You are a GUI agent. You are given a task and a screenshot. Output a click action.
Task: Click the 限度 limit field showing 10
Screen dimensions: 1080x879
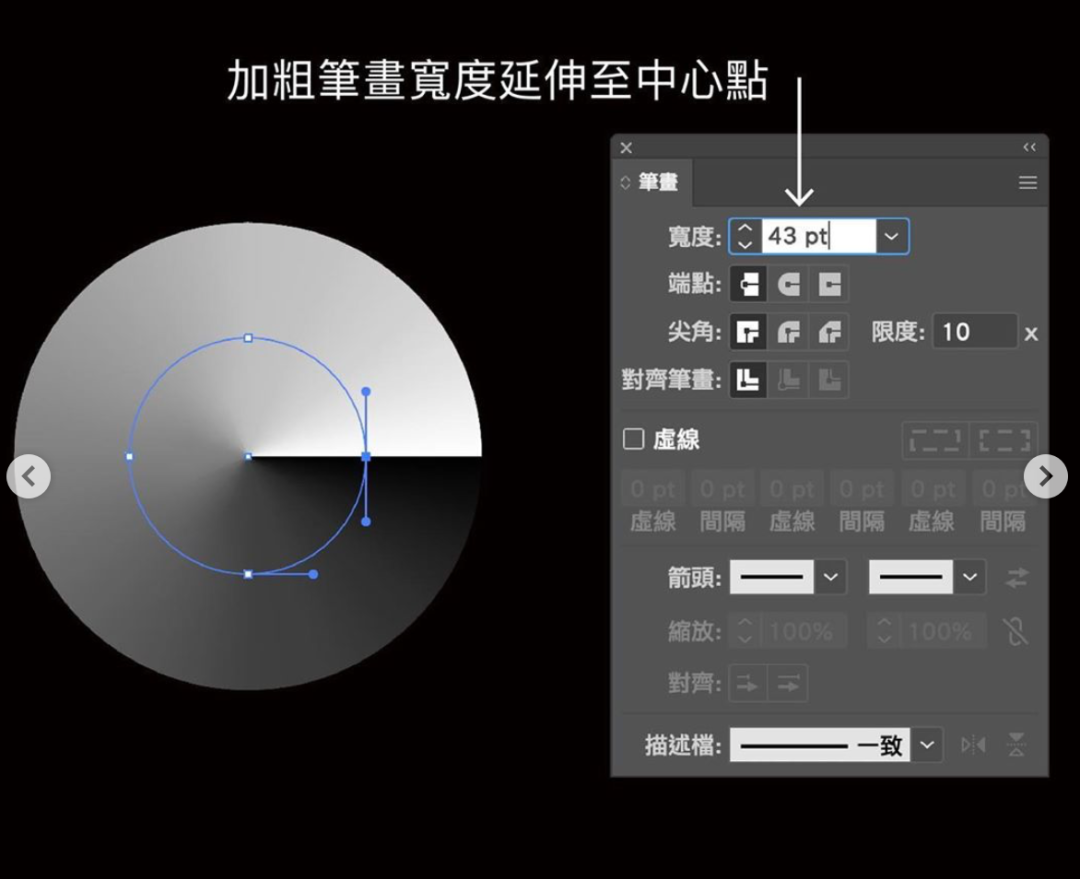tap(975, 332)
